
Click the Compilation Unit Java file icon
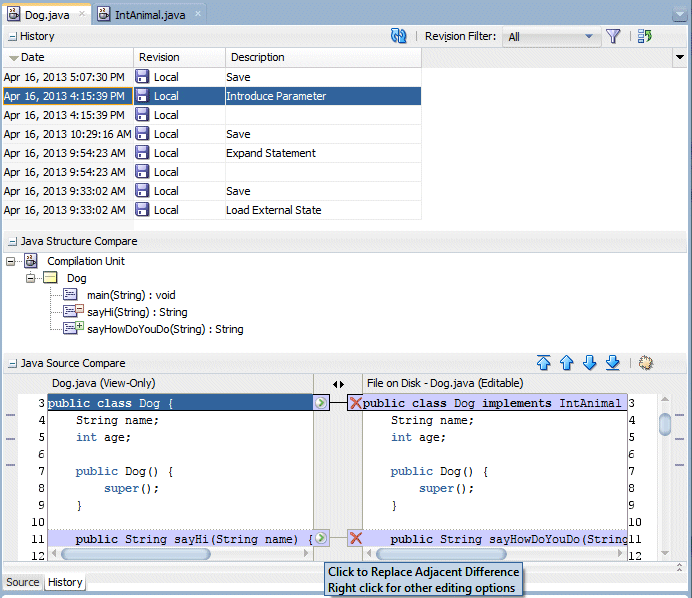(31, 261)
